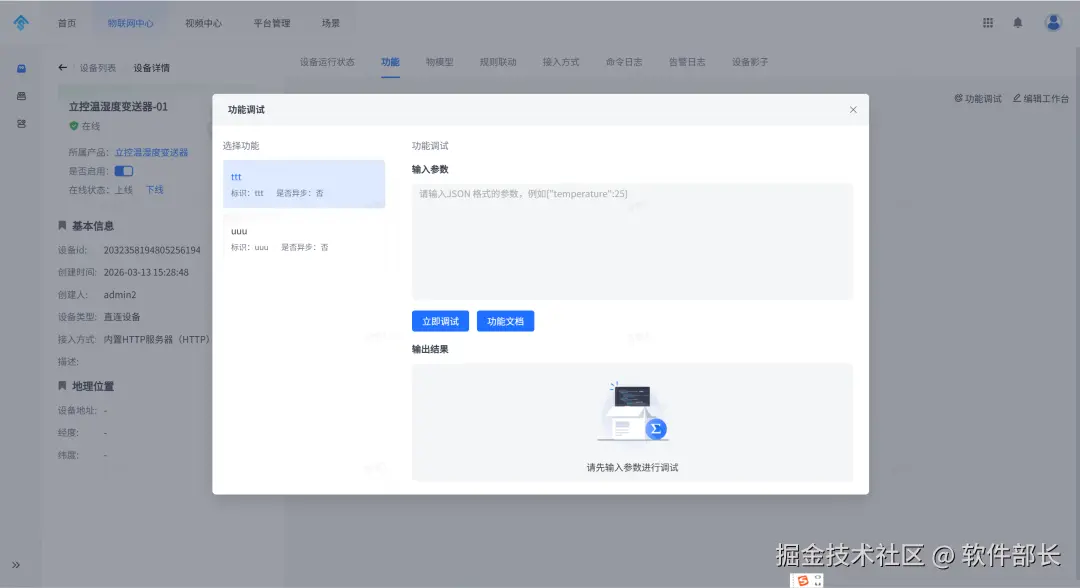Click the platform logo in top-left corner
This screenshot has height=588, width=1080.
click(x=21, y=21)
